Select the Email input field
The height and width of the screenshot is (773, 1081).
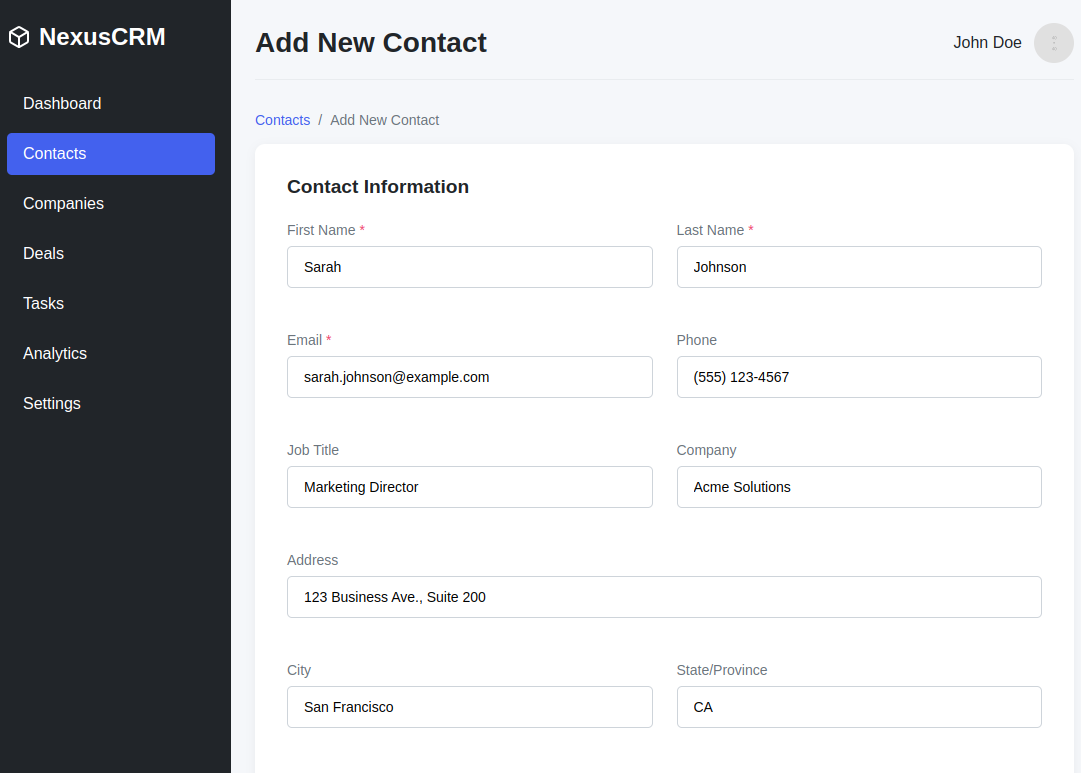tap(469, 377)
